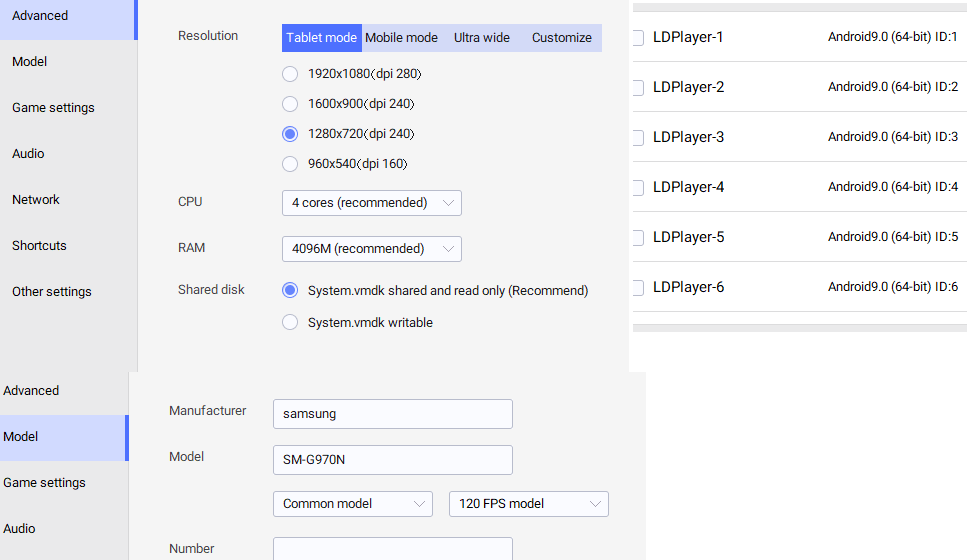967x560 pixels.
Task: Click Android9.0 (64-bit) ID:6 text
Action: click(893, 287)
